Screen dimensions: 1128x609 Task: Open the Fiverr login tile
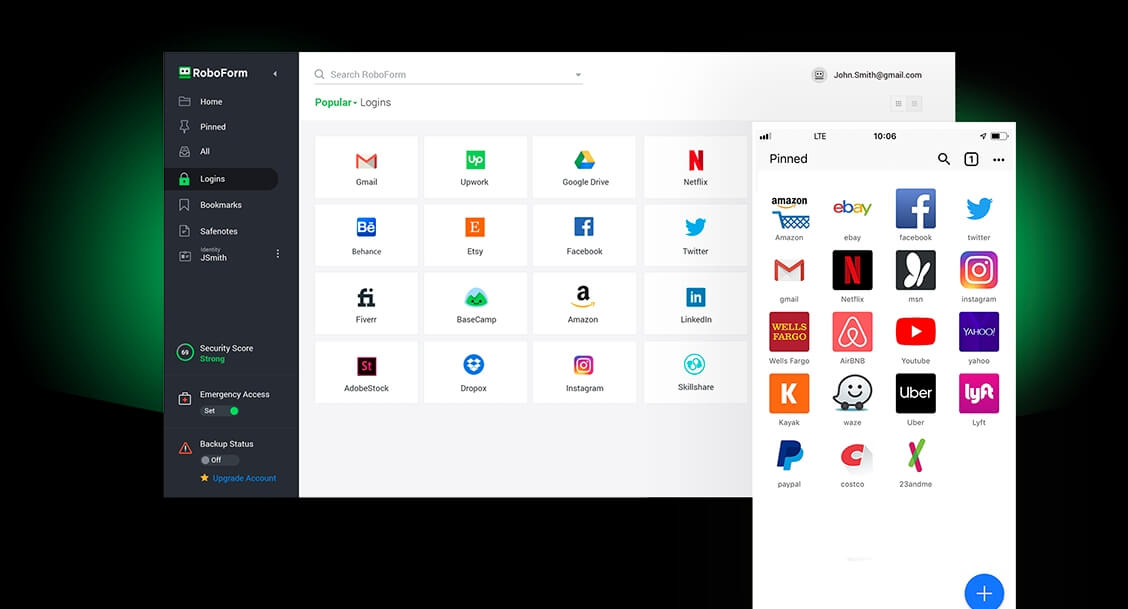pyautogui.click(x=366, y=303)
